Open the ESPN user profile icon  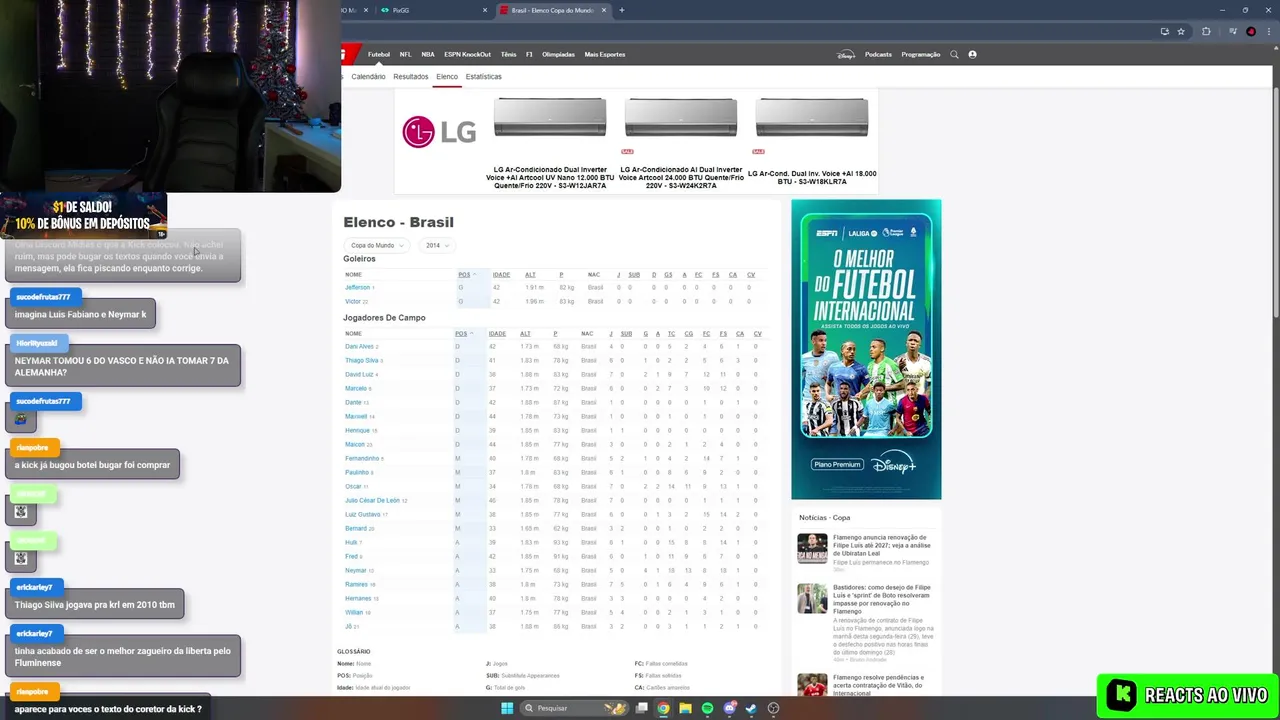click(x=972, y=54)
